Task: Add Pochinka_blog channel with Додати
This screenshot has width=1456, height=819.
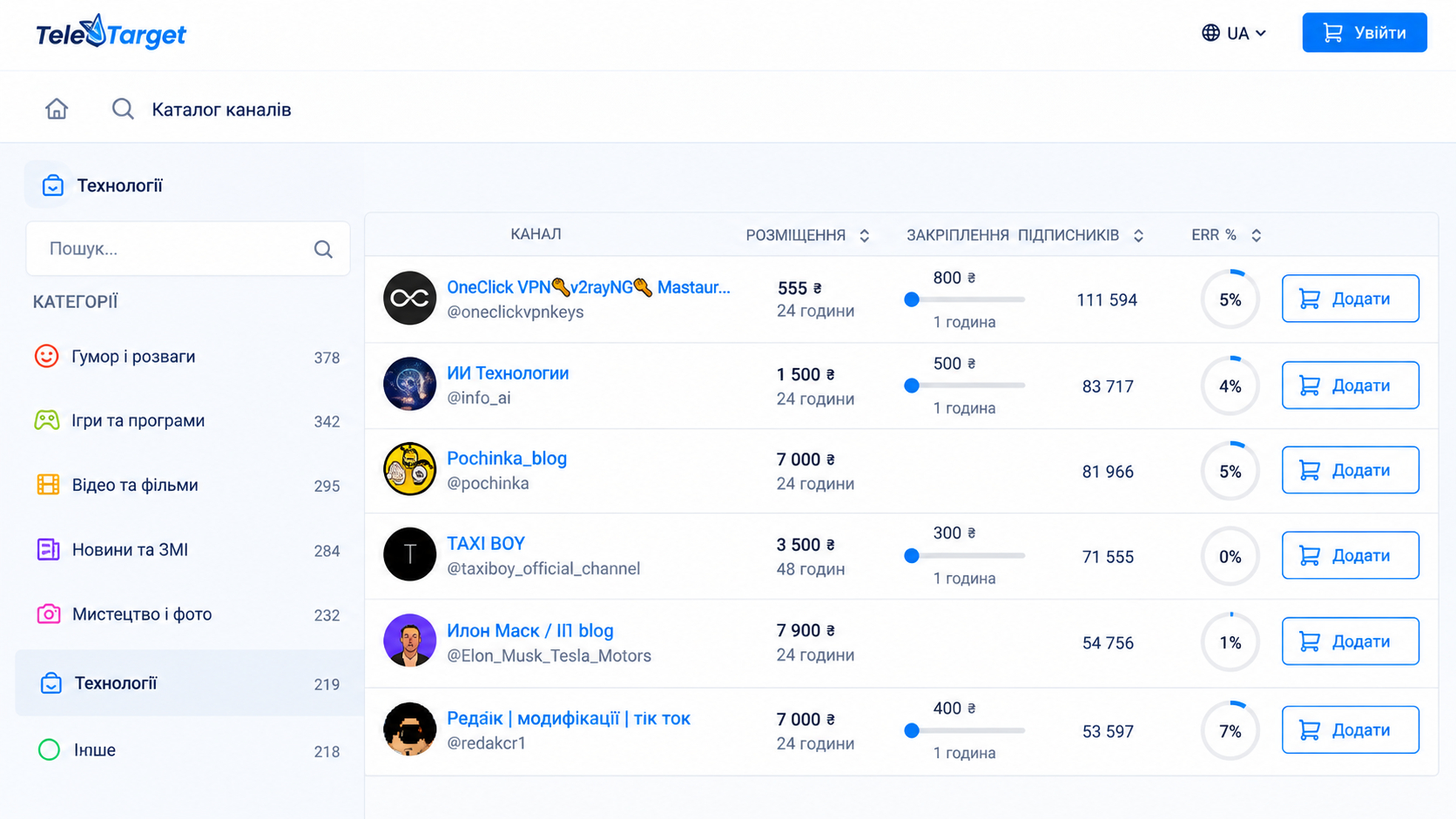Action: click(x=1350, y=470)
